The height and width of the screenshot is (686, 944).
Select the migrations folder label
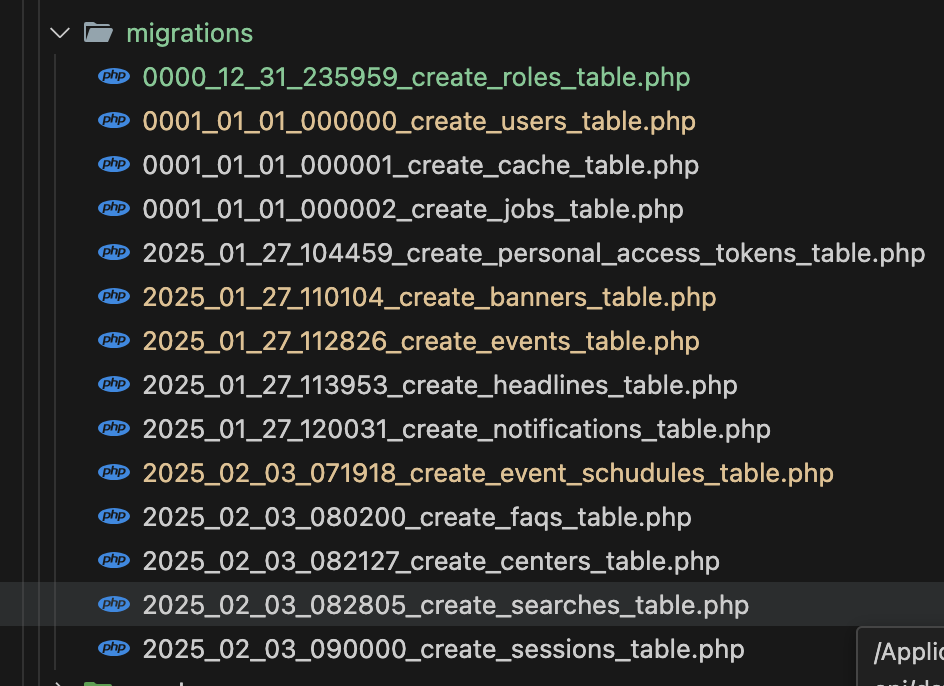pyautogui.click(x=189, y=33)
